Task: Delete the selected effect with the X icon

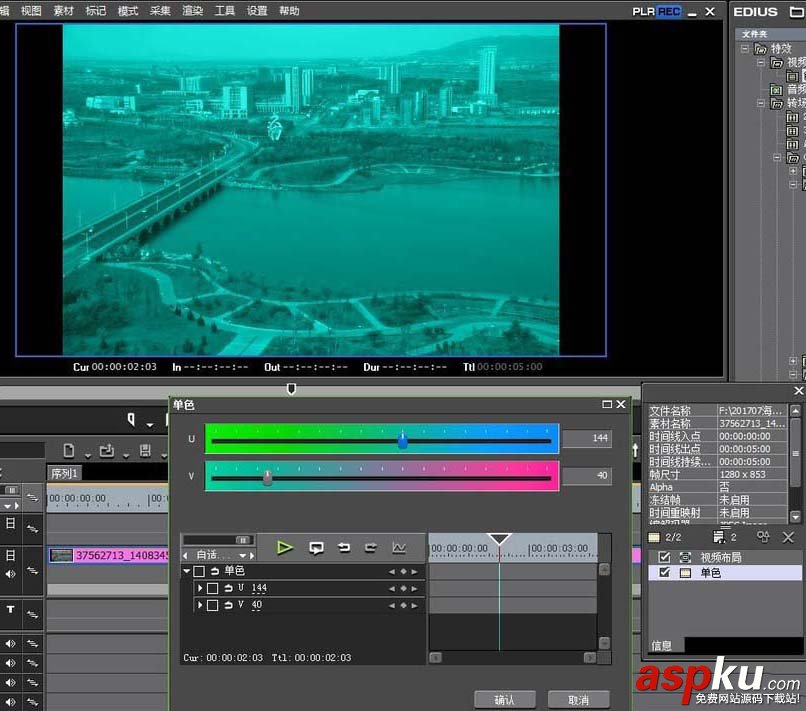Action: 788,538
